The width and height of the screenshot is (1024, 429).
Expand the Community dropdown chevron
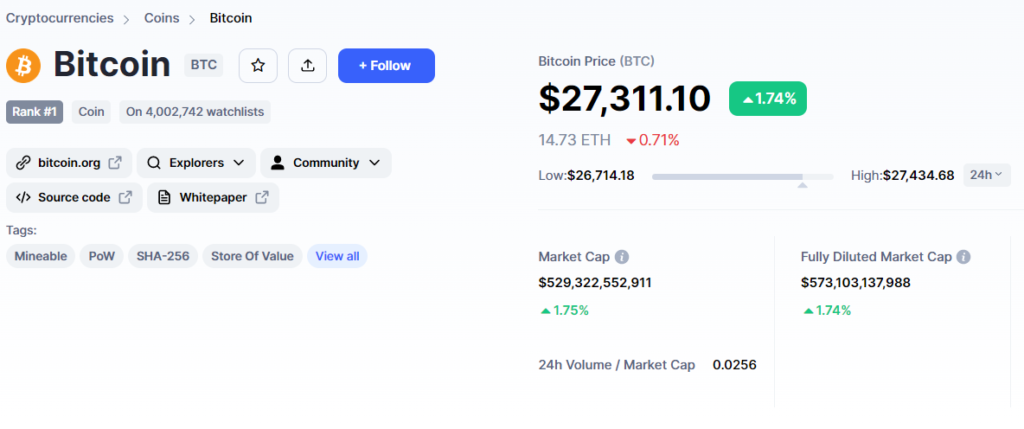pyautogui.click(x=374, y=163)
